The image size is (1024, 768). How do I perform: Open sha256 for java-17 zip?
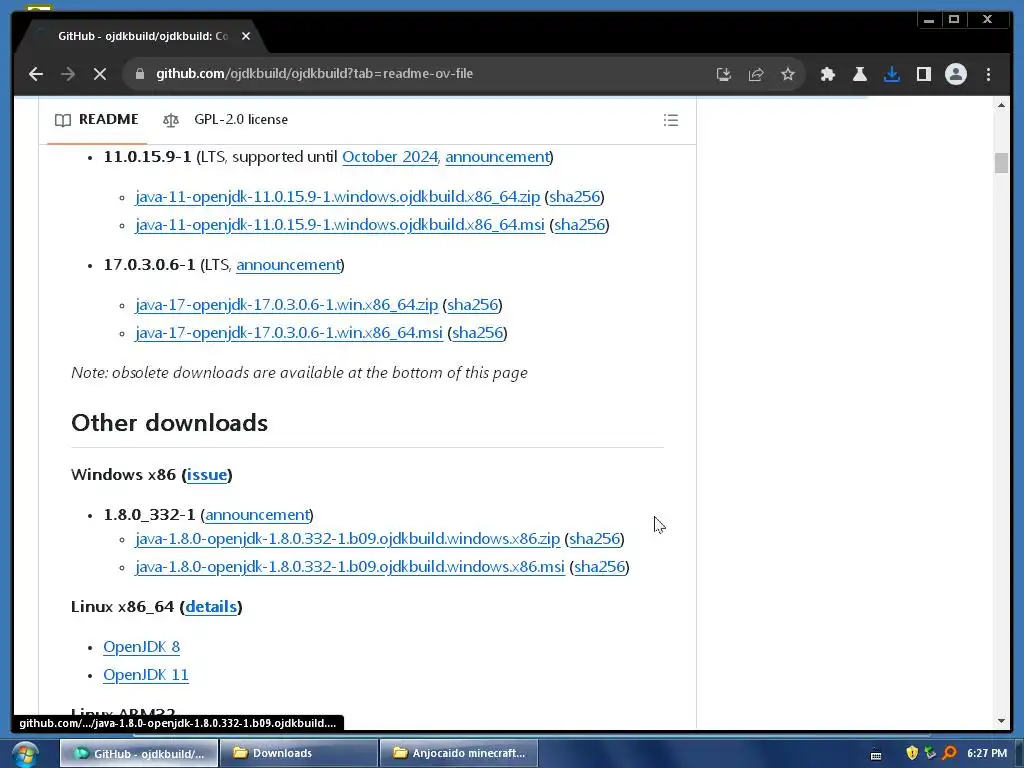pyautogui.click(x=472, y=304)
